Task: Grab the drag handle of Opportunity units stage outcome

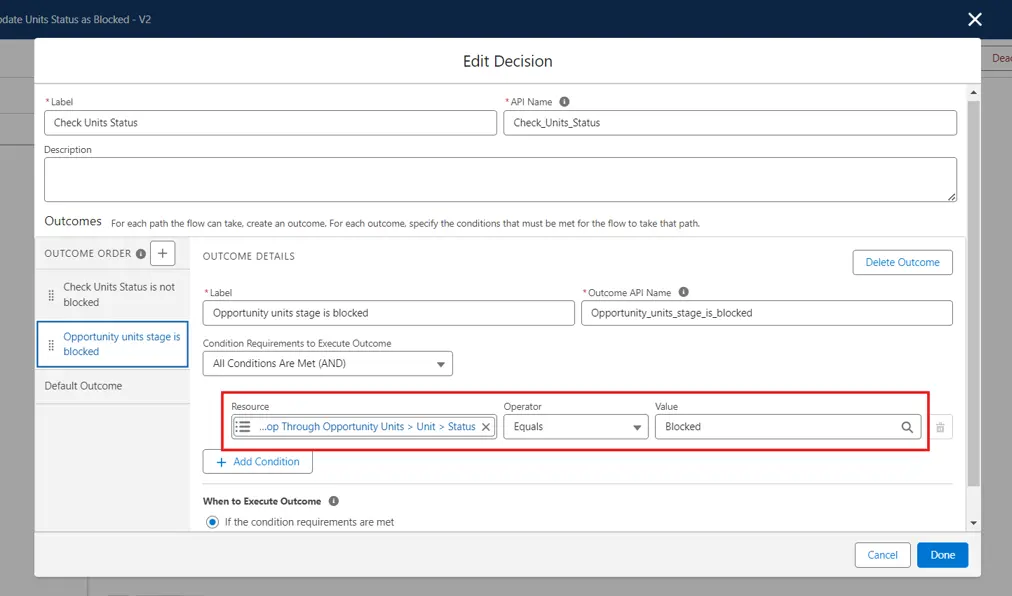Action: point(52,344)
